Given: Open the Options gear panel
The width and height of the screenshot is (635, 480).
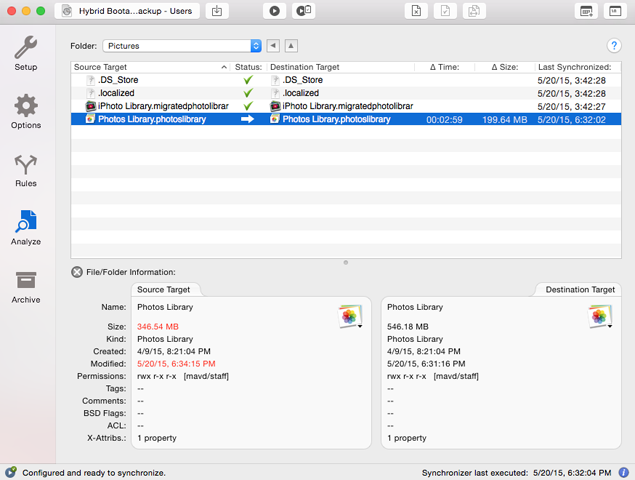Looking at the screenshot, I should point(26,112).
